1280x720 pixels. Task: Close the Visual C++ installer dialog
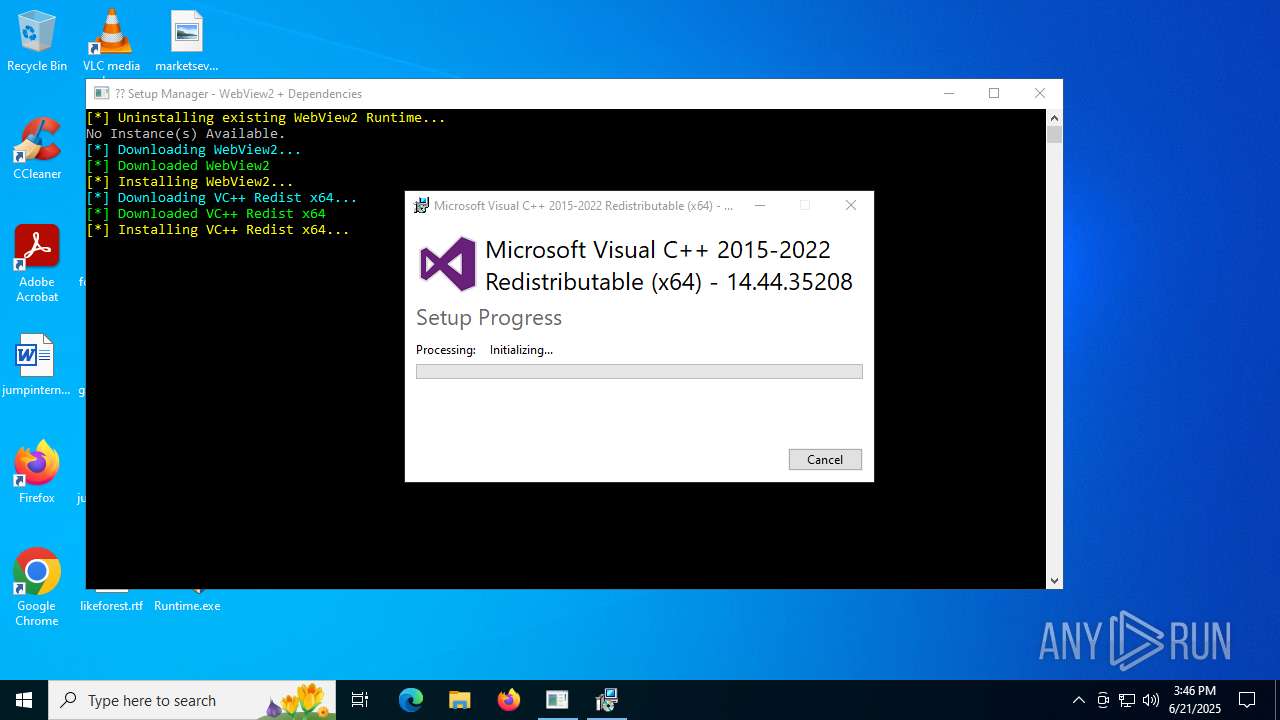click(x=851, y=205)
